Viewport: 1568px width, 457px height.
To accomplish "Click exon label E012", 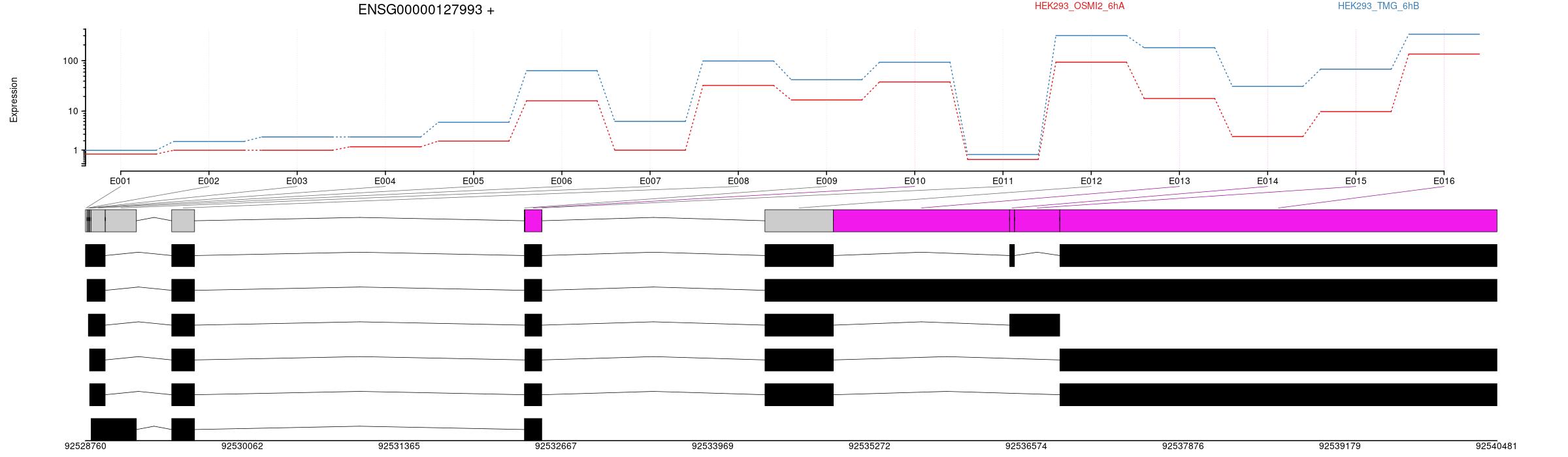I will coord(1091,181).
